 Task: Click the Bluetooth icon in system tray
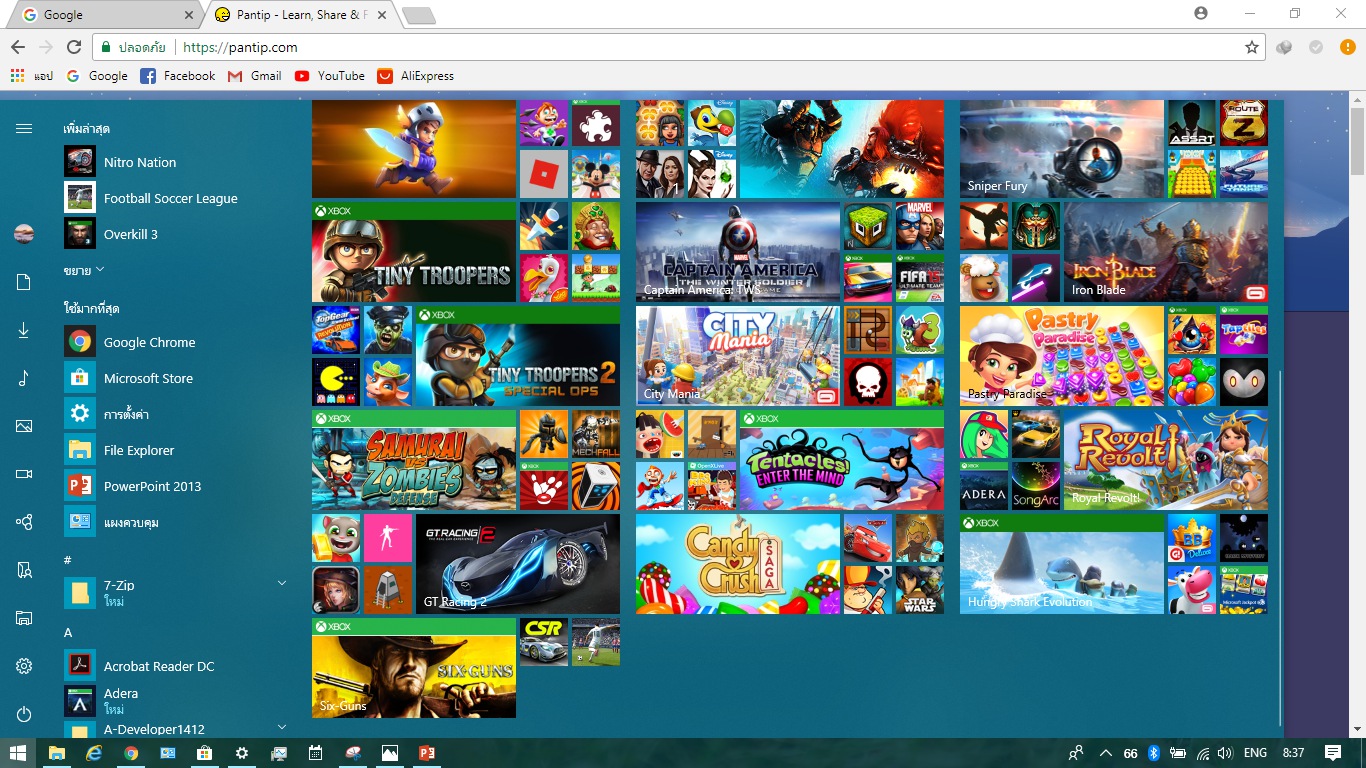tap(1153, 753)
